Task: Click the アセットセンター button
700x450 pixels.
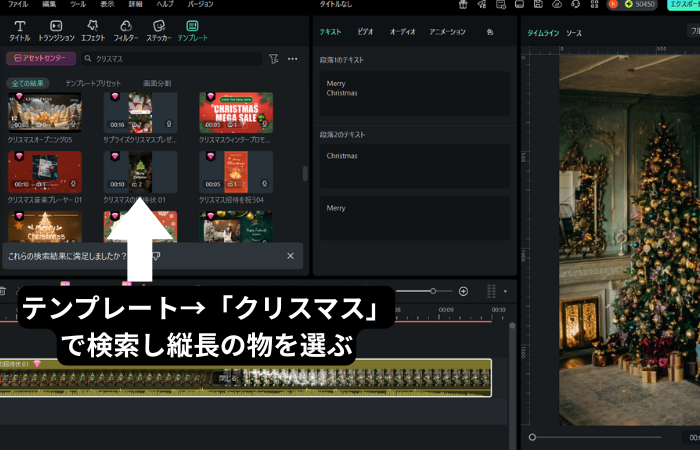Action: 41,58
